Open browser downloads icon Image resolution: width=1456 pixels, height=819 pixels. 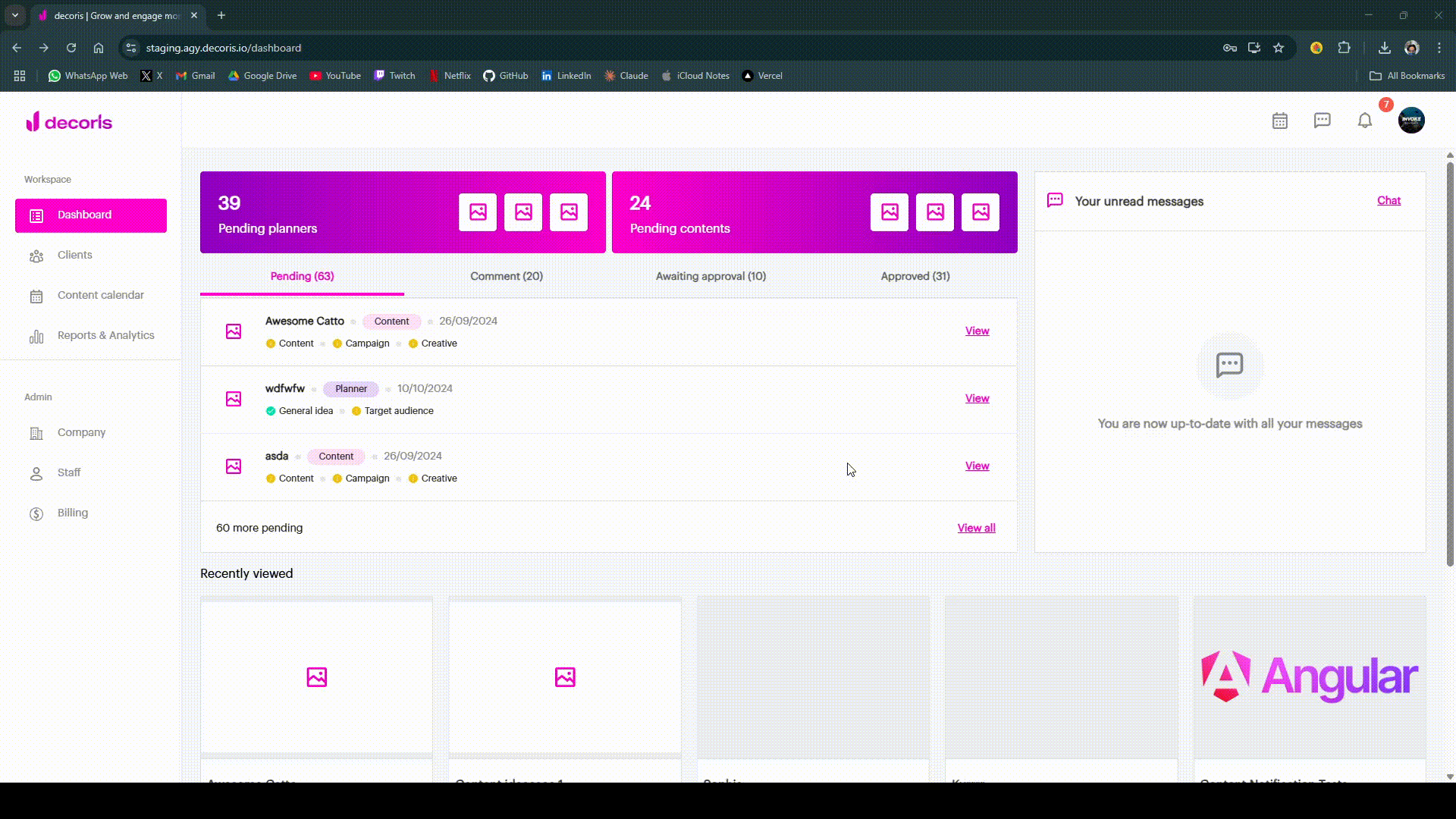pos(1385,48)
